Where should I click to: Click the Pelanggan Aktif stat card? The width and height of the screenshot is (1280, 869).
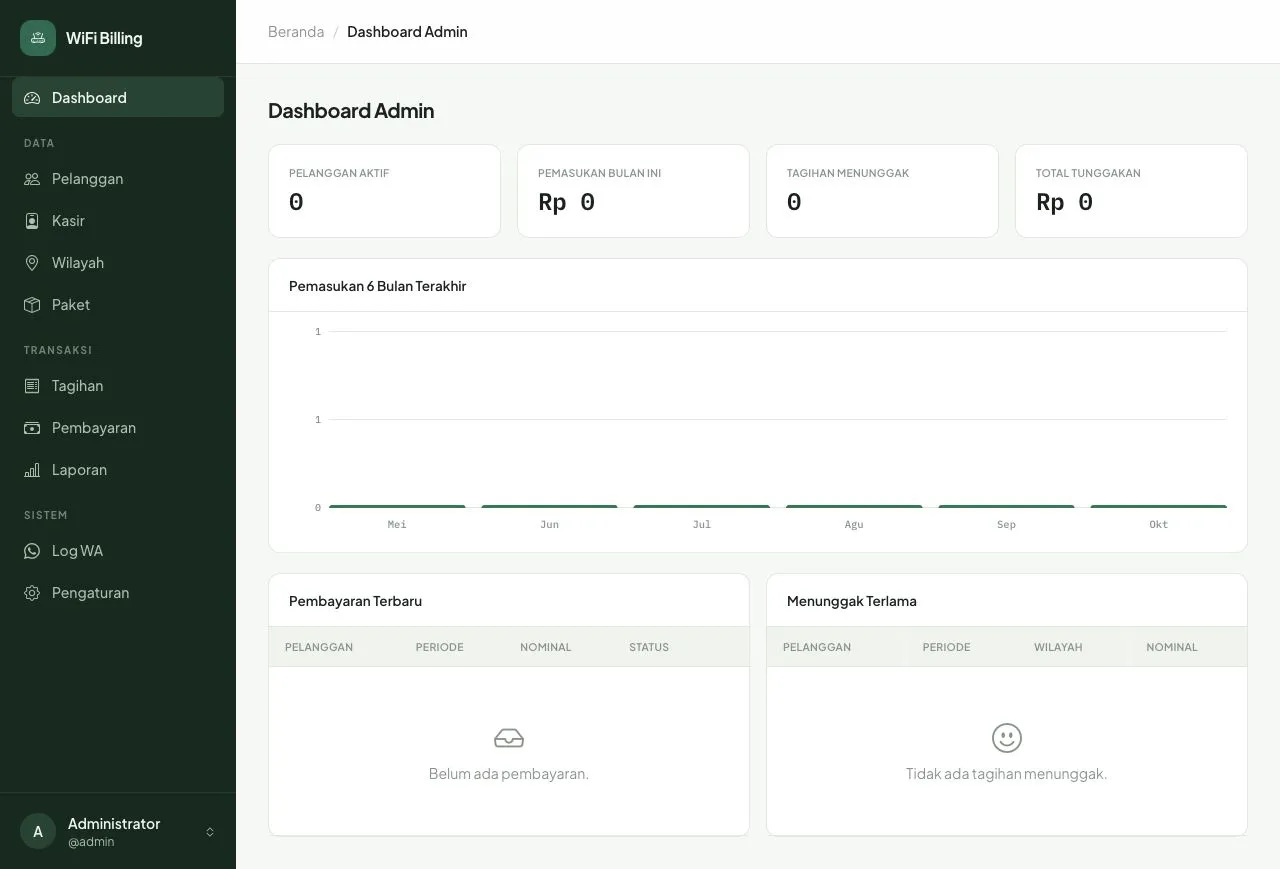(x=384, y=191)
